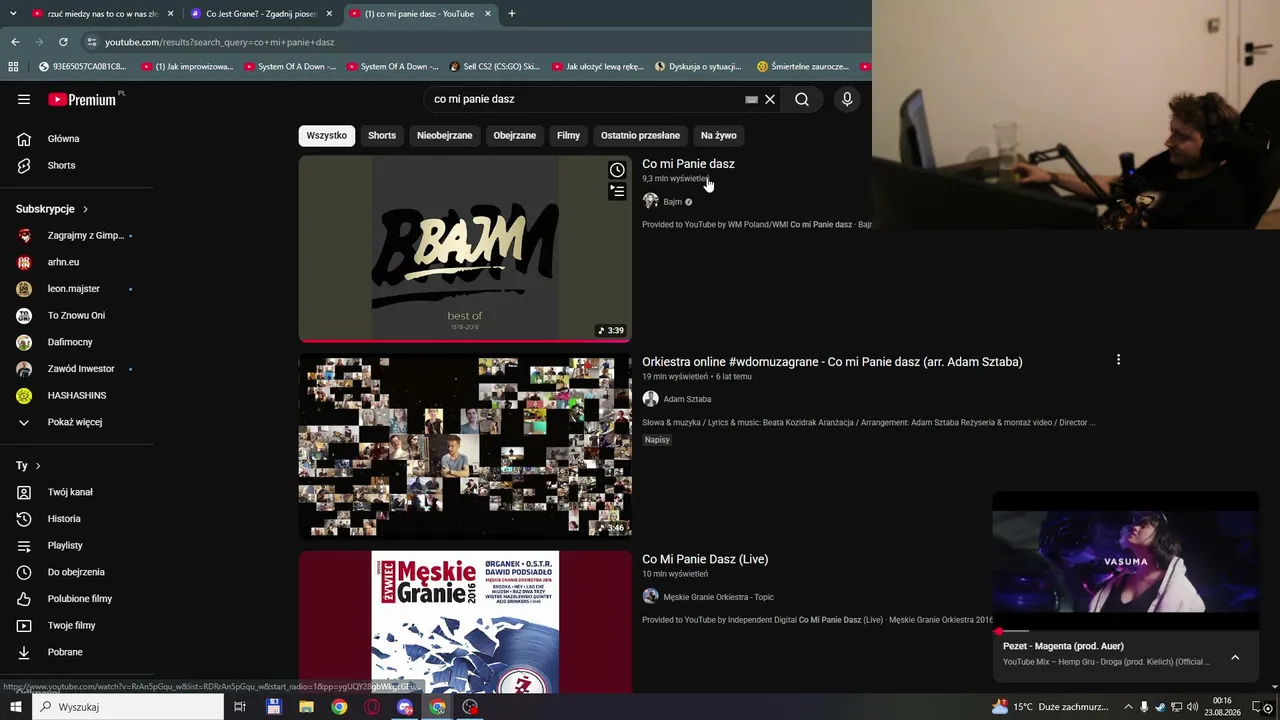Viewport: 1280px width, 720px height.
Task: Open the Pezet Magenta miniplayer video
Action: coord(1126,562)
